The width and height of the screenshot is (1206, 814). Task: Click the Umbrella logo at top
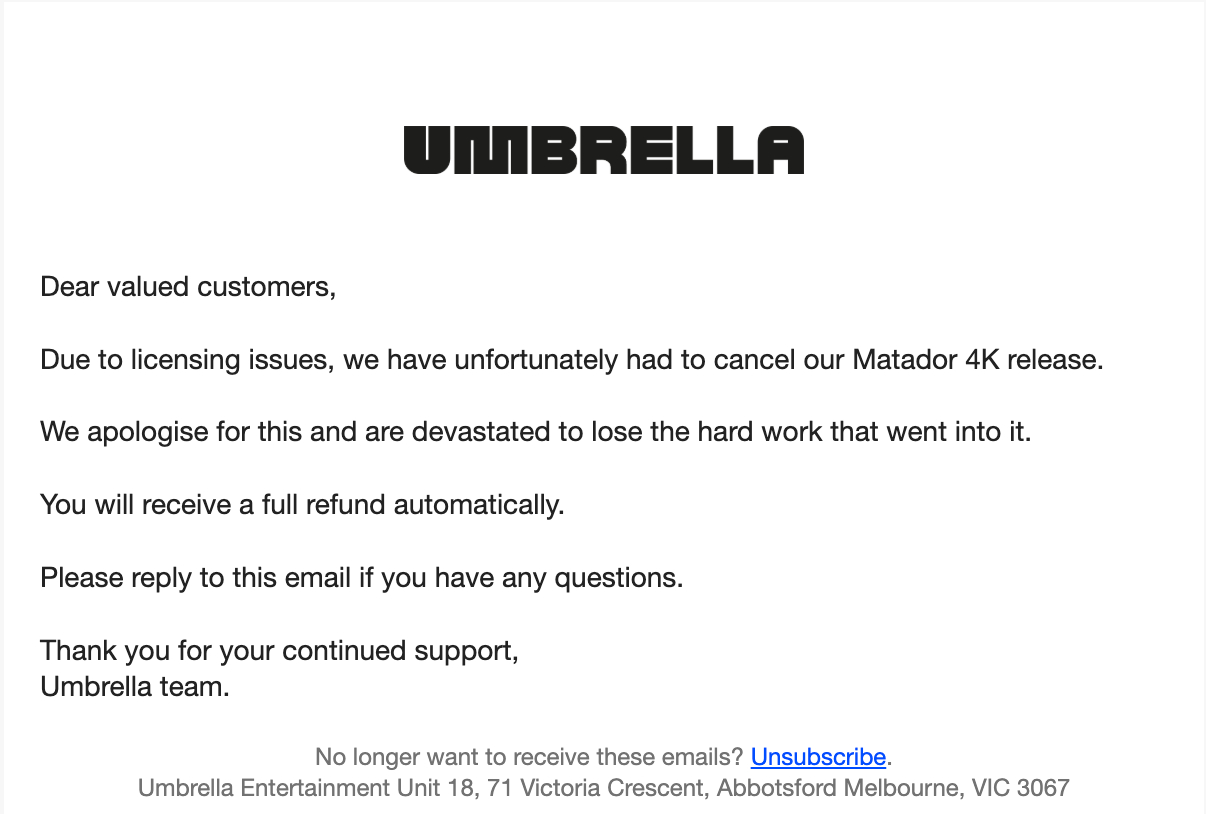click(x=603, y=150)
